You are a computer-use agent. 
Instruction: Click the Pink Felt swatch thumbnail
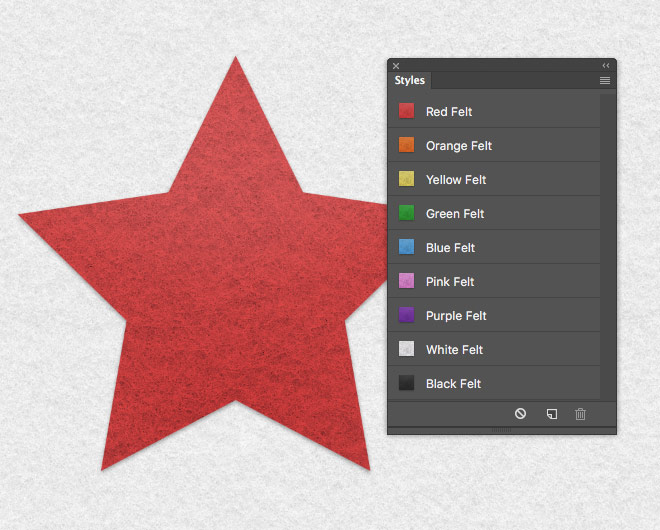406,281
